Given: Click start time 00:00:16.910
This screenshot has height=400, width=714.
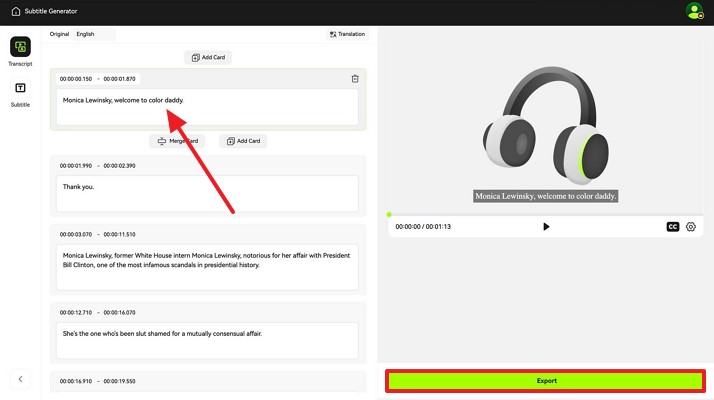Looking at the screenshot, I should point(76,381).
